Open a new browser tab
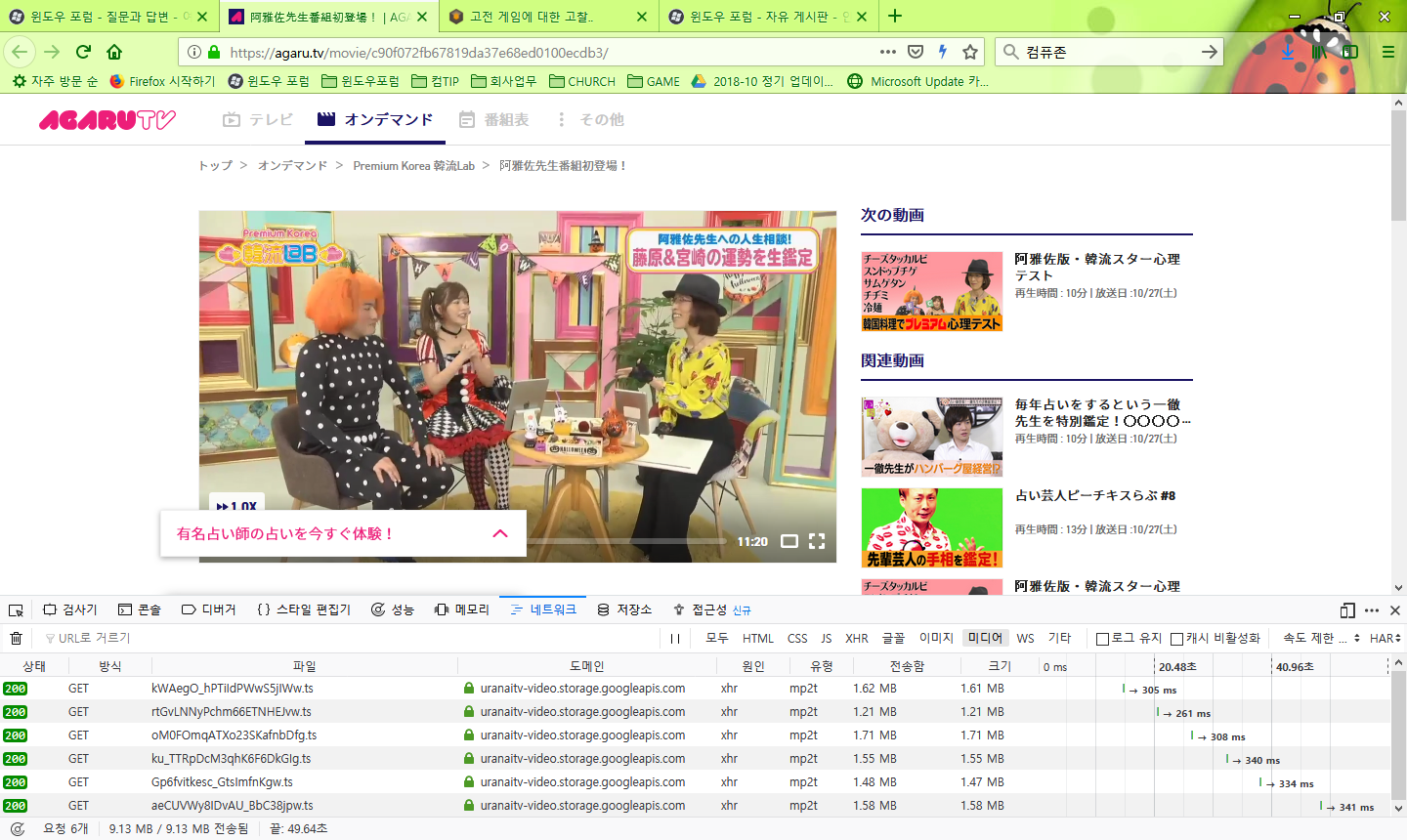Viewport: 1407px width, 840px height. point(895,16)
